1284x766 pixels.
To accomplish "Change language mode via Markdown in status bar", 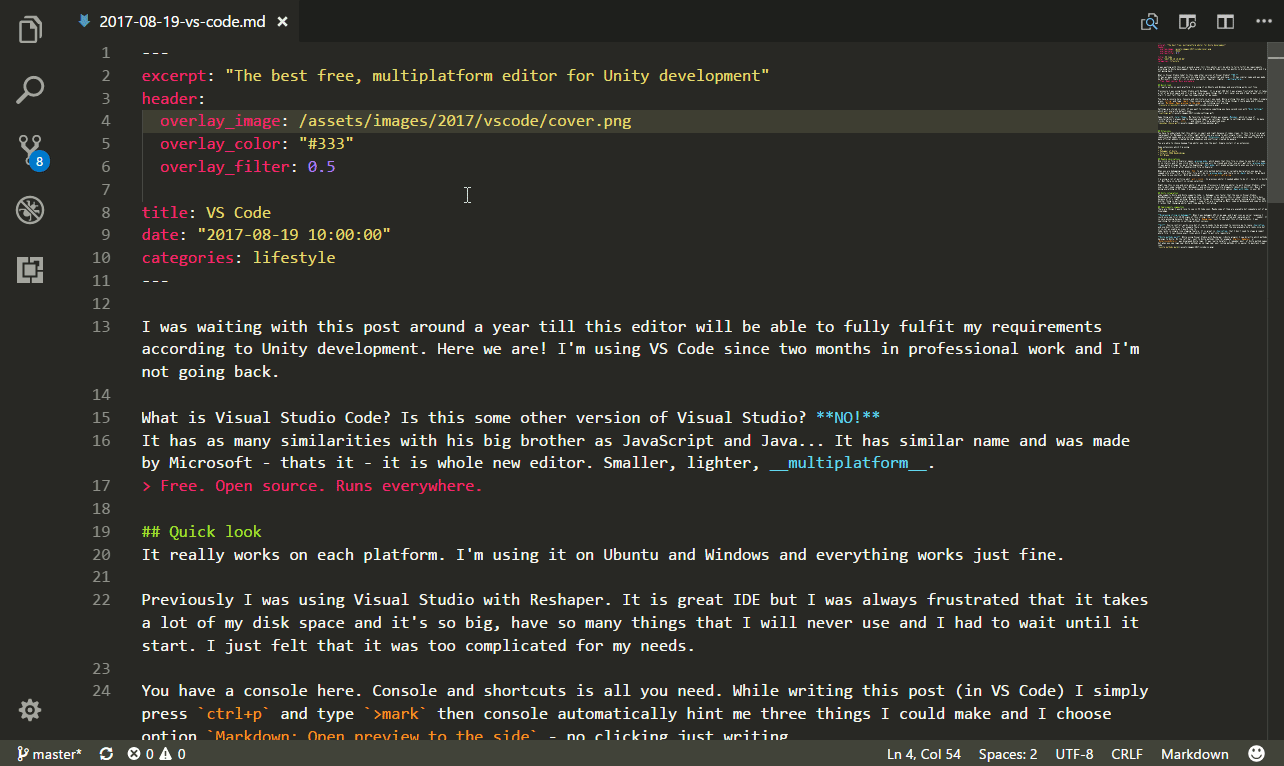I will point(1195,754).
